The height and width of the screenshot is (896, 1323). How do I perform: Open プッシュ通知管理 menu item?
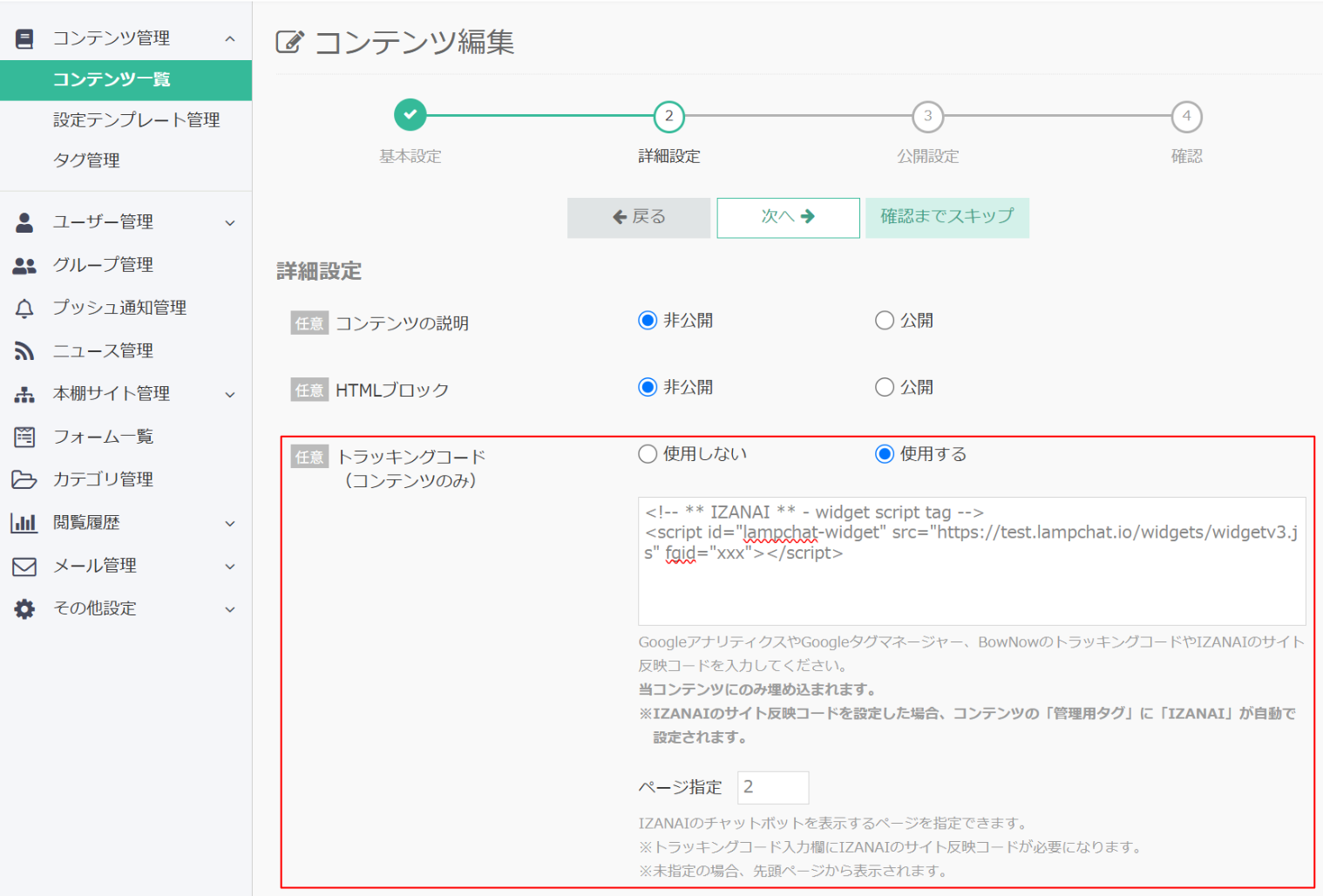click(x=119, y=308)
